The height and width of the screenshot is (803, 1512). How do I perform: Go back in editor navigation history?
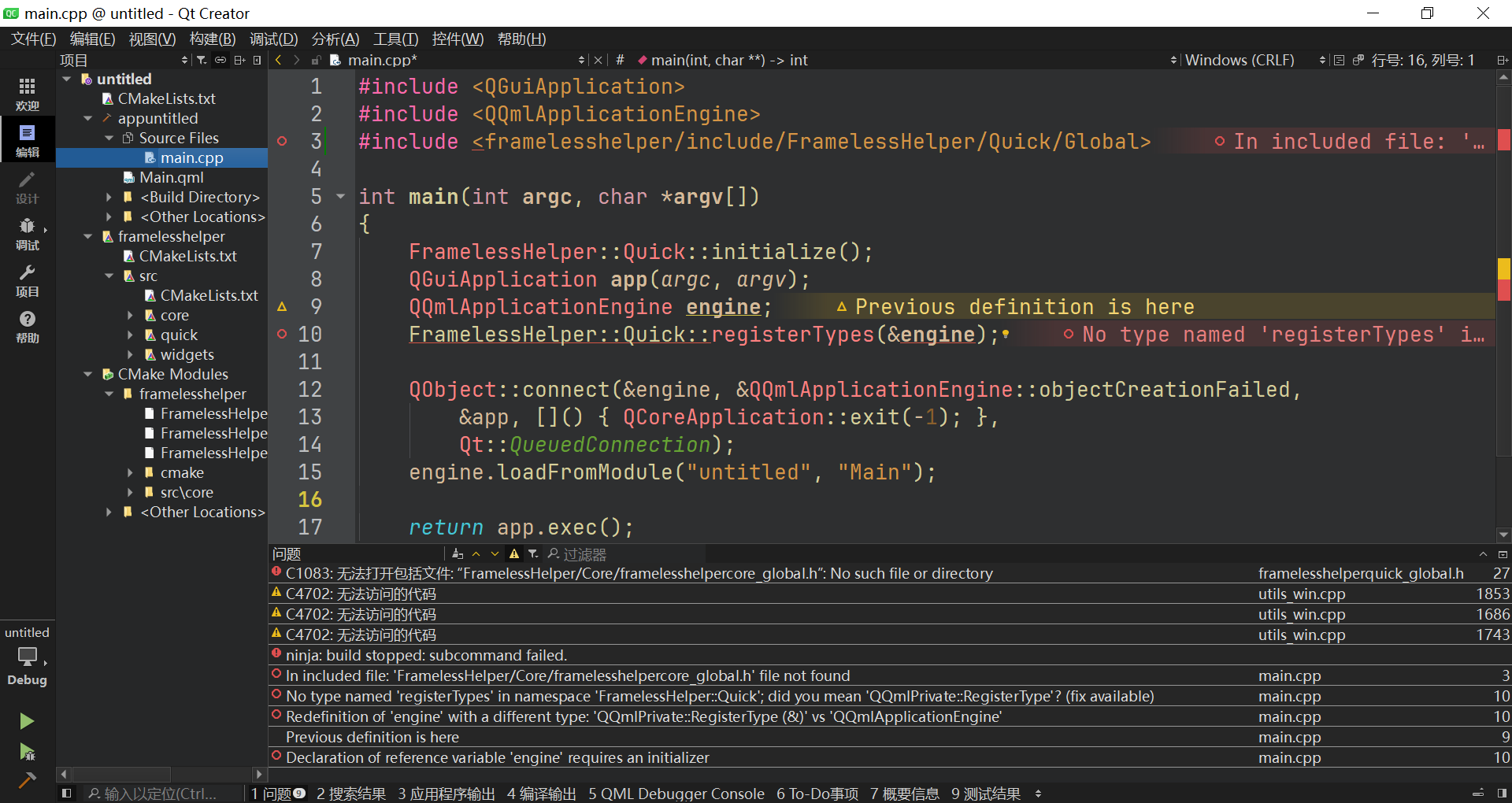[x=278, y=60]
